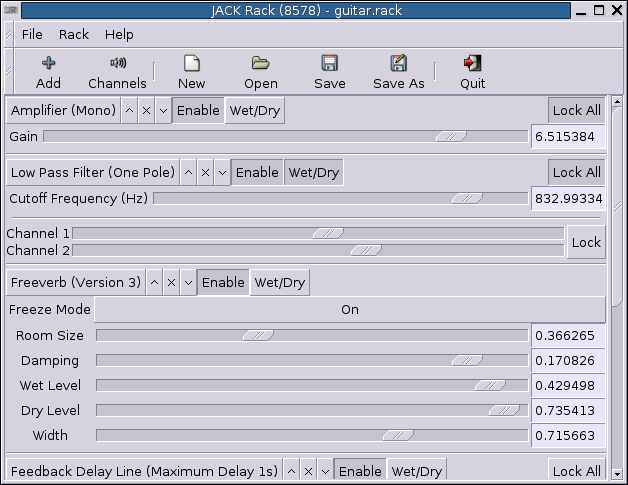Click the Freeverb Room Size slider
The image size is (628, 485).
(x=311, y=336)
